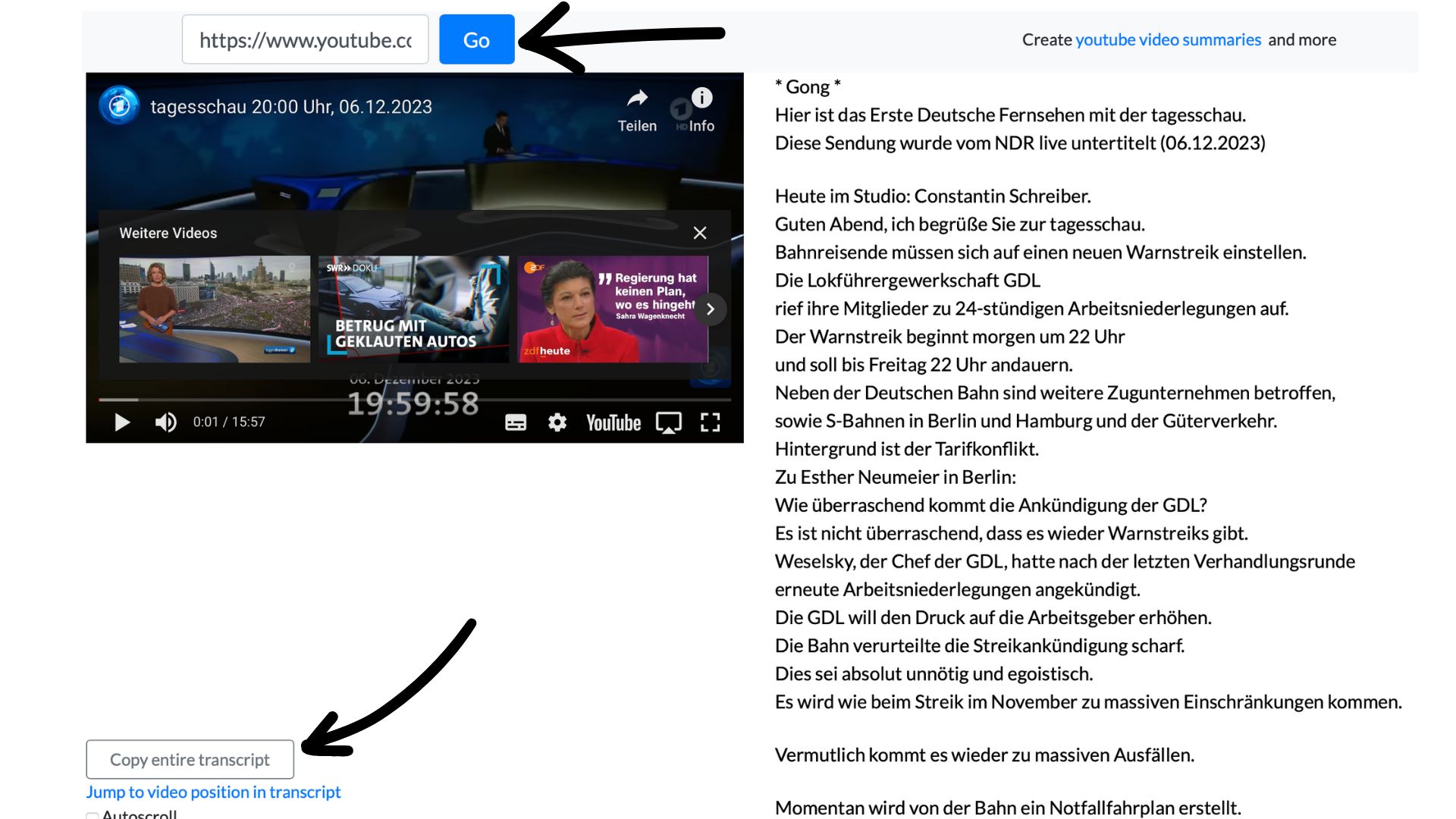Click the Go button to navigate URL
This screenshot has width=1456, height=819.
tap(477, 39)
